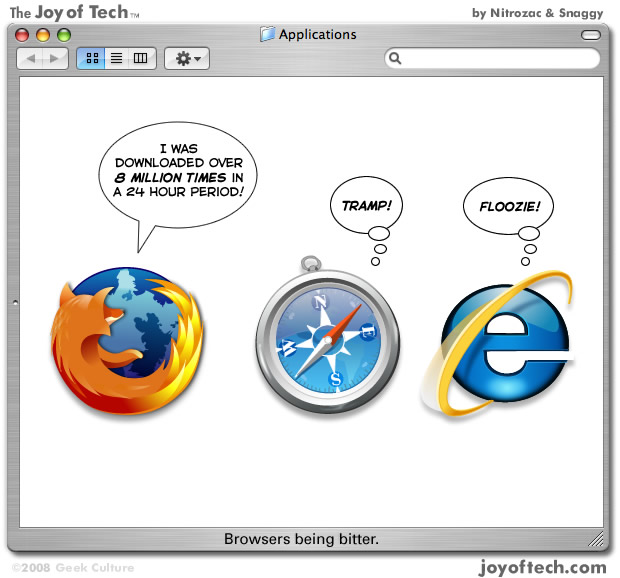Switch to list view mode
The height and width of the screenshot is (578, 620).
[x=115, y=59]
